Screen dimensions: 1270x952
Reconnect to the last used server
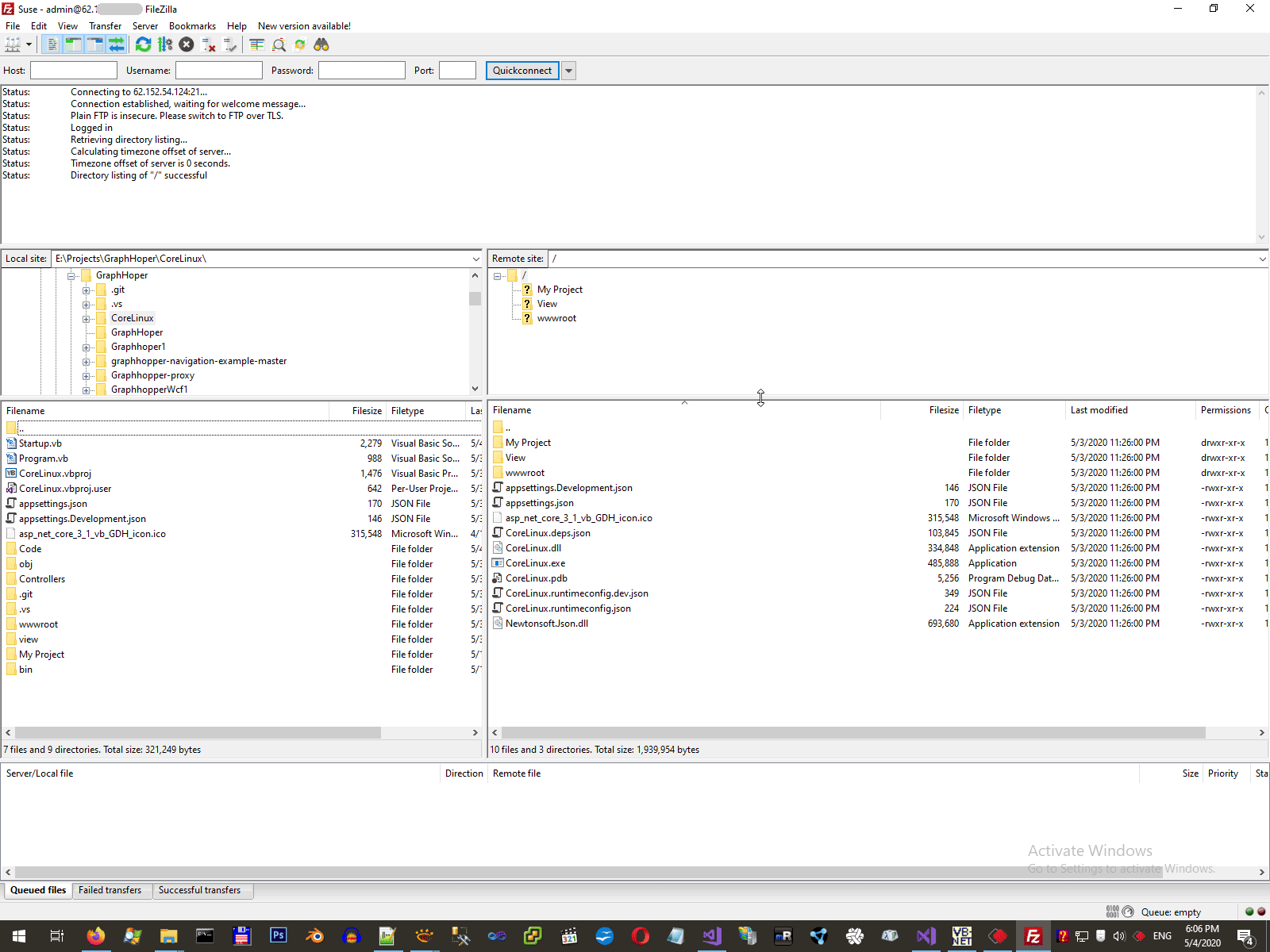[230, 45]
